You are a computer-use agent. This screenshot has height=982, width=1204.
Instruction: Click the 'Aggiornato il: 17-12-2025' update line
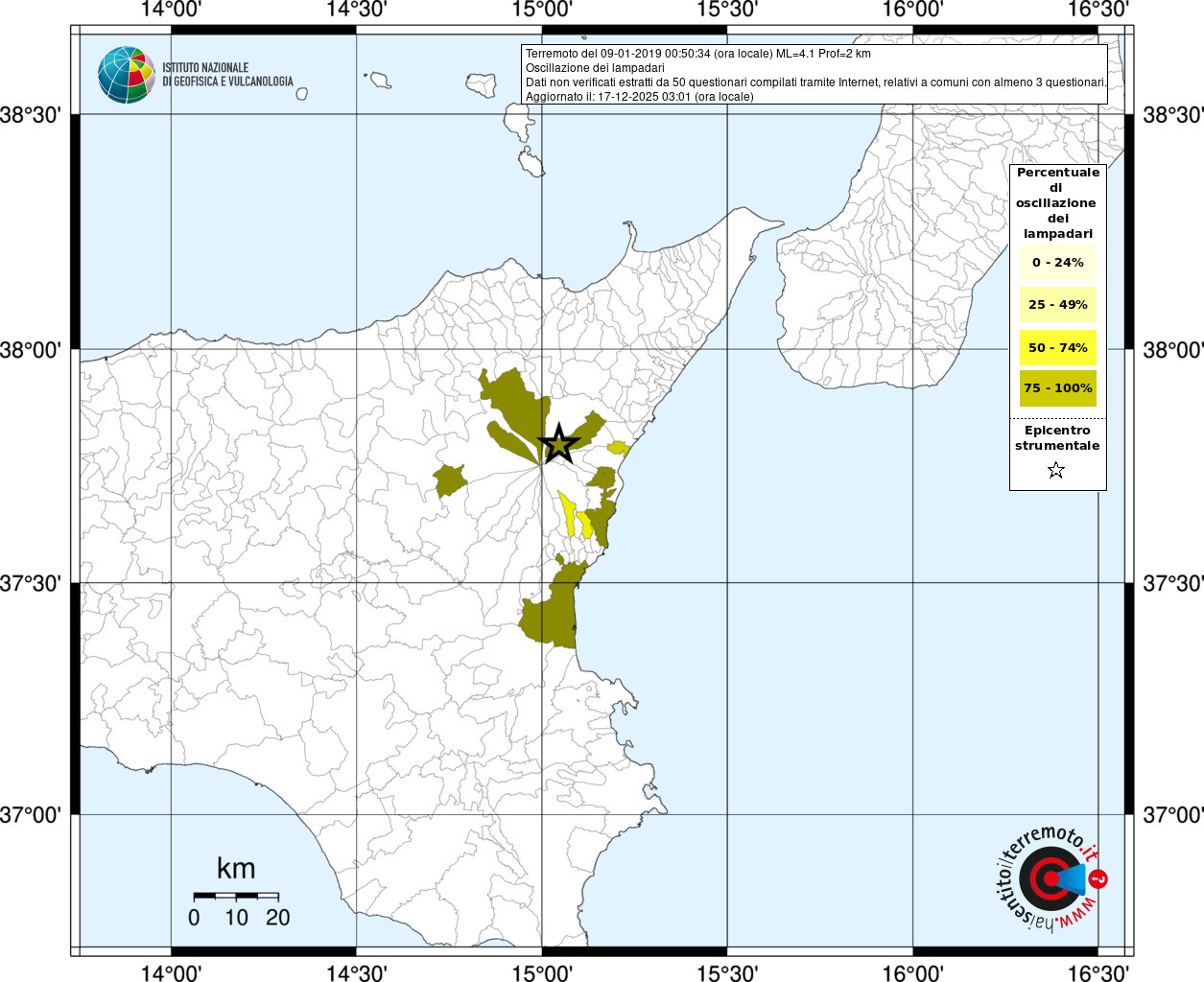click(x=639, y=96)
